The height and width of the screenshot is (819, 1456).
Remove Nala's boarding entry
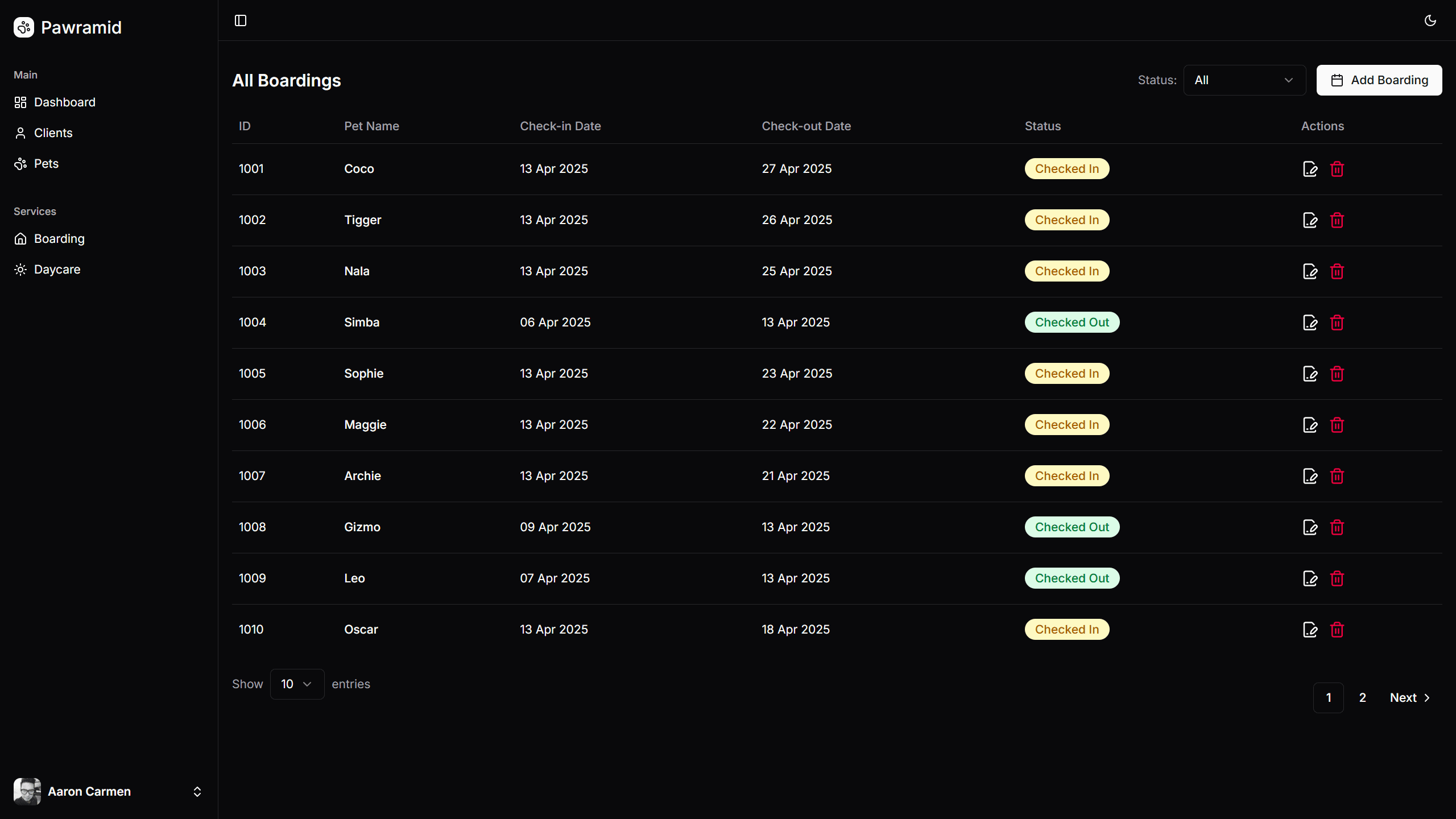[1337, 271]
